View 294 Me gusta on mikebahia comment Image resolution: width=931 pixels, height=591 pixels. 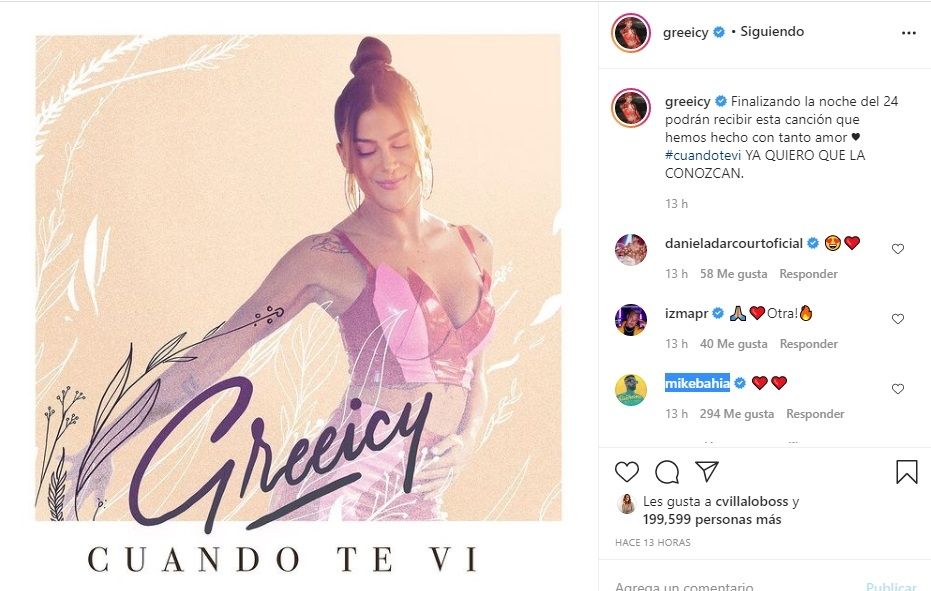pos(736,414)
